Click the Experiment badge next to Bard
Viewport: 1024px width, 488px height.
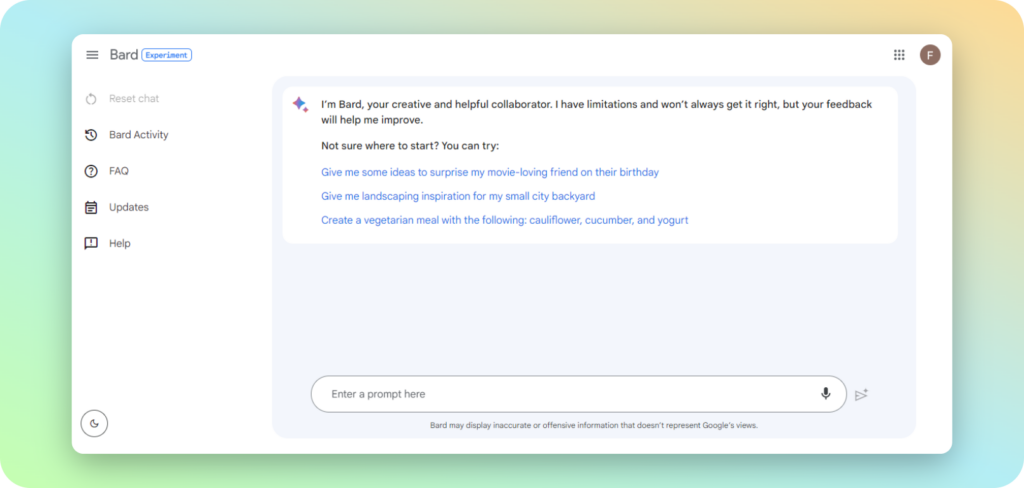166,55
